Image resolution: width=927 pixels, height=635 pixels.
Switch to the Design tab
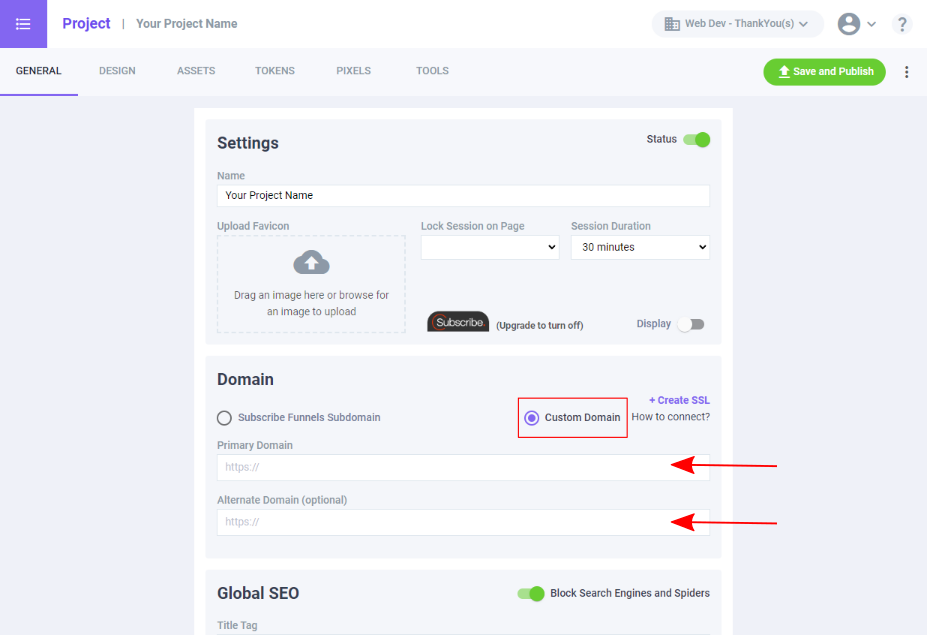tap(117, 71)
